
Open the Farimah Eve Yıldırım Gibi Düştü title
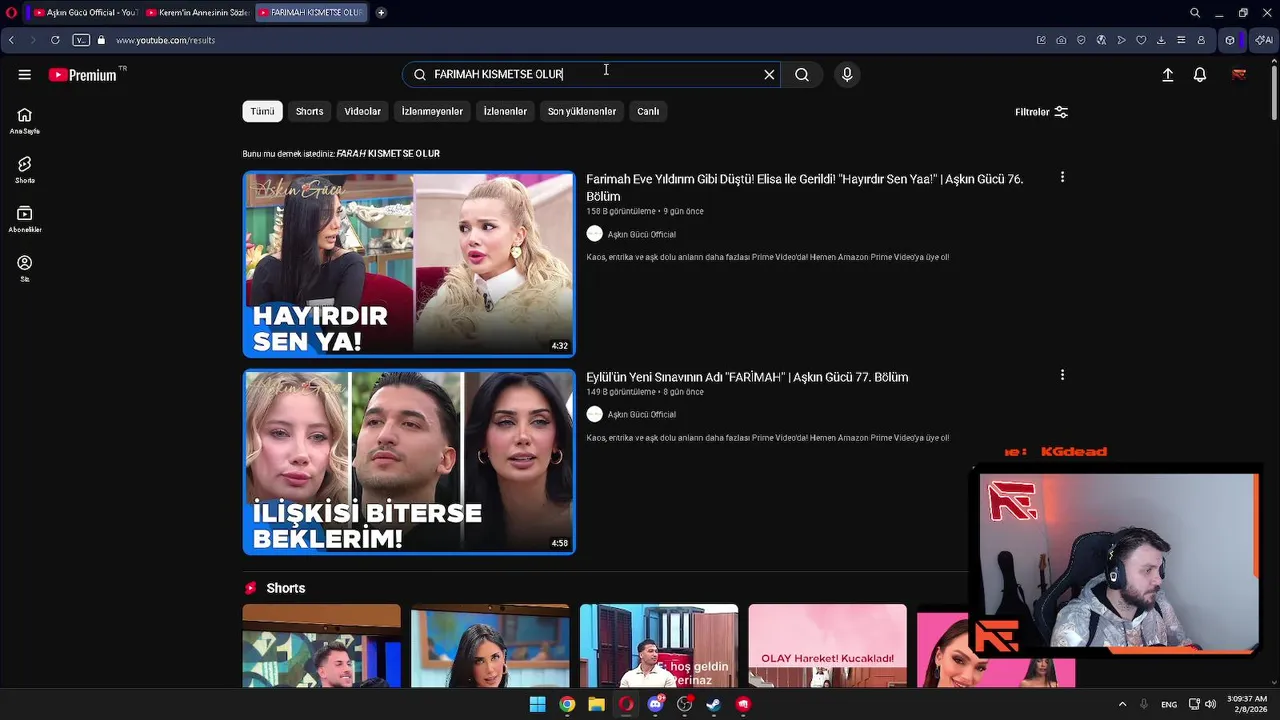pyautogui.click(x=804, y=188)
